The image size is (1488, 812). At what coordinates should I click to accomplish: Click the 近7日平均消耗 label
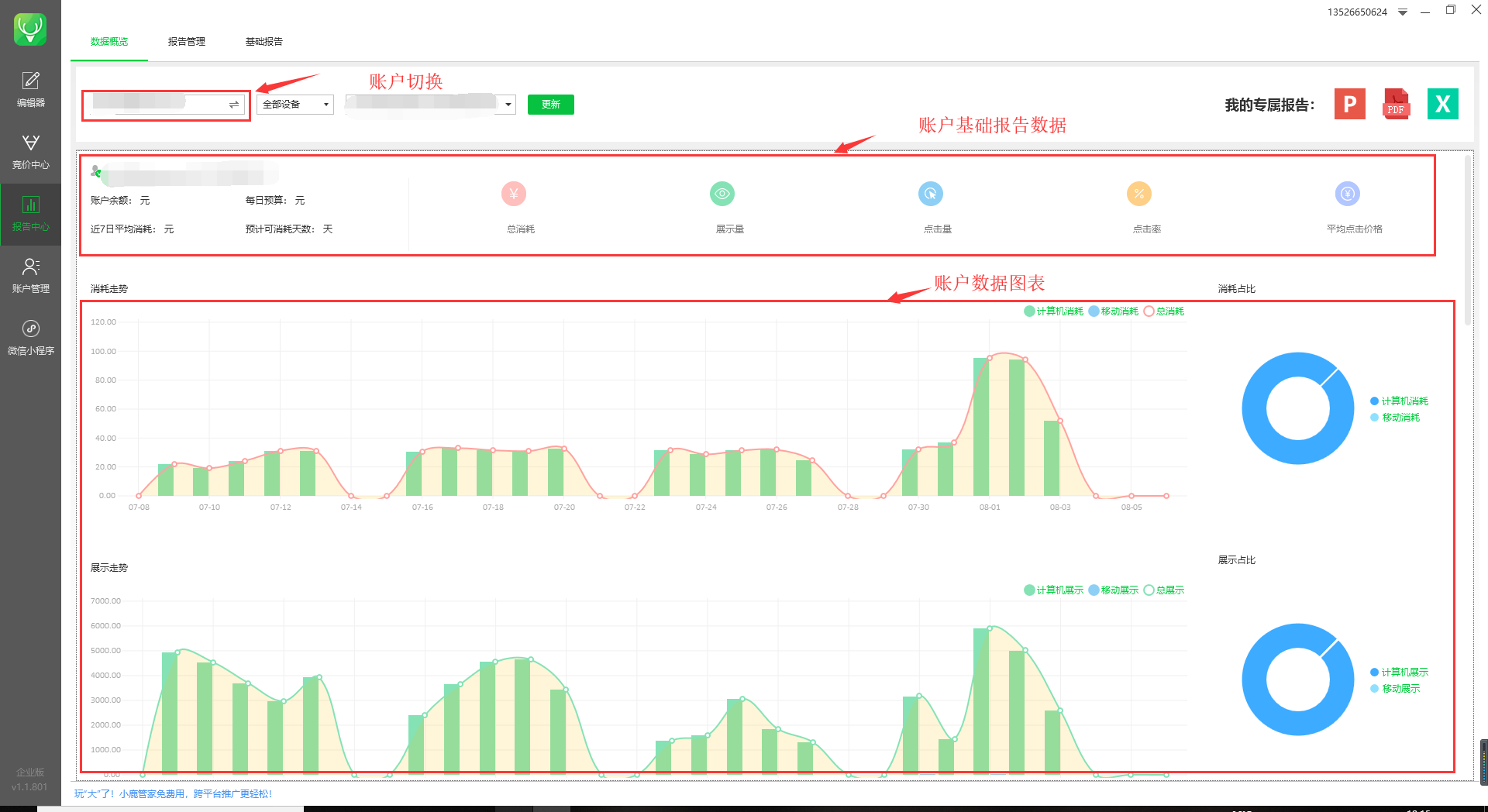(123, 229)
